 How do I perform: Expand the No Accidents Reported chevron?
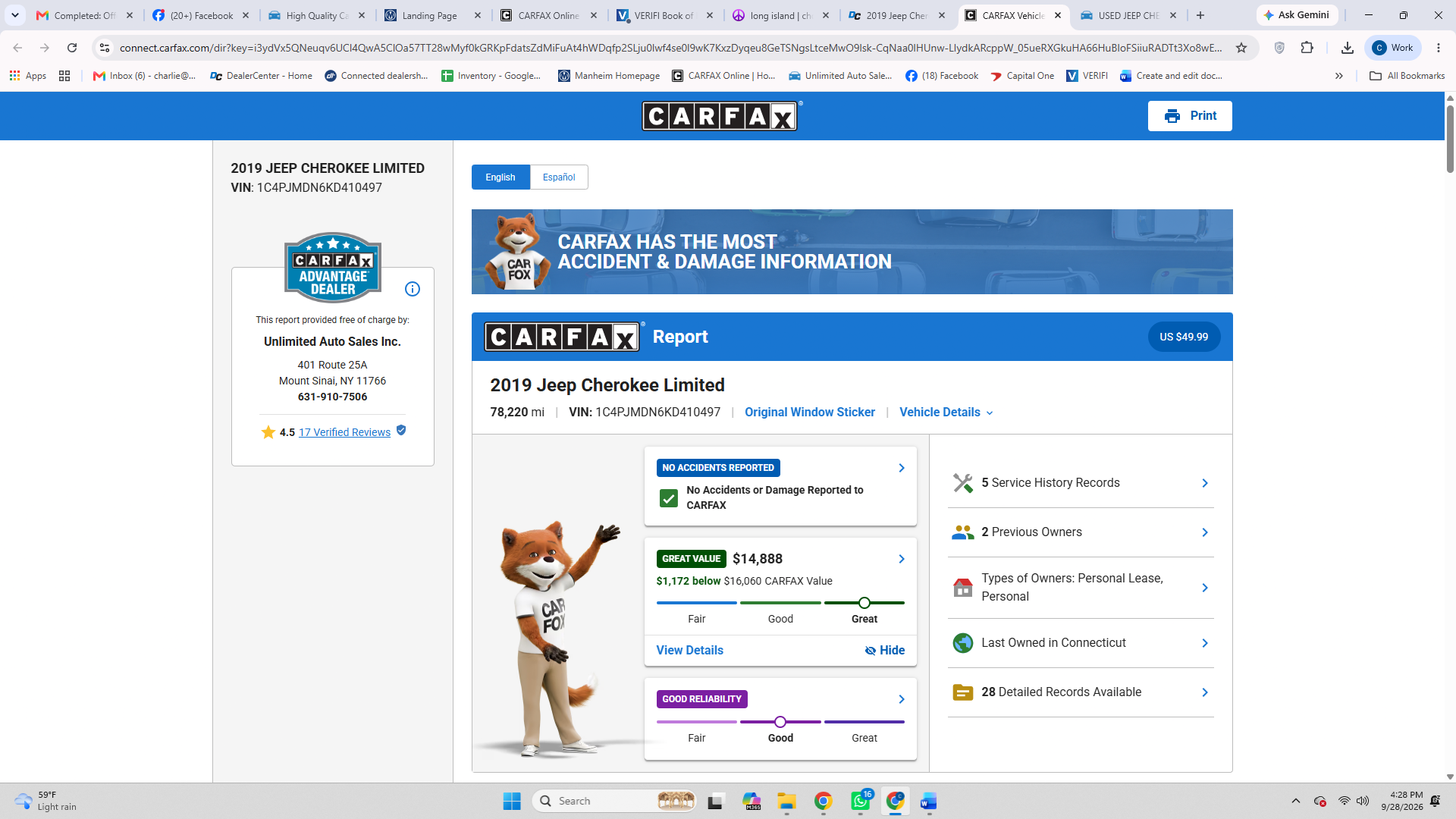[902, 468]
